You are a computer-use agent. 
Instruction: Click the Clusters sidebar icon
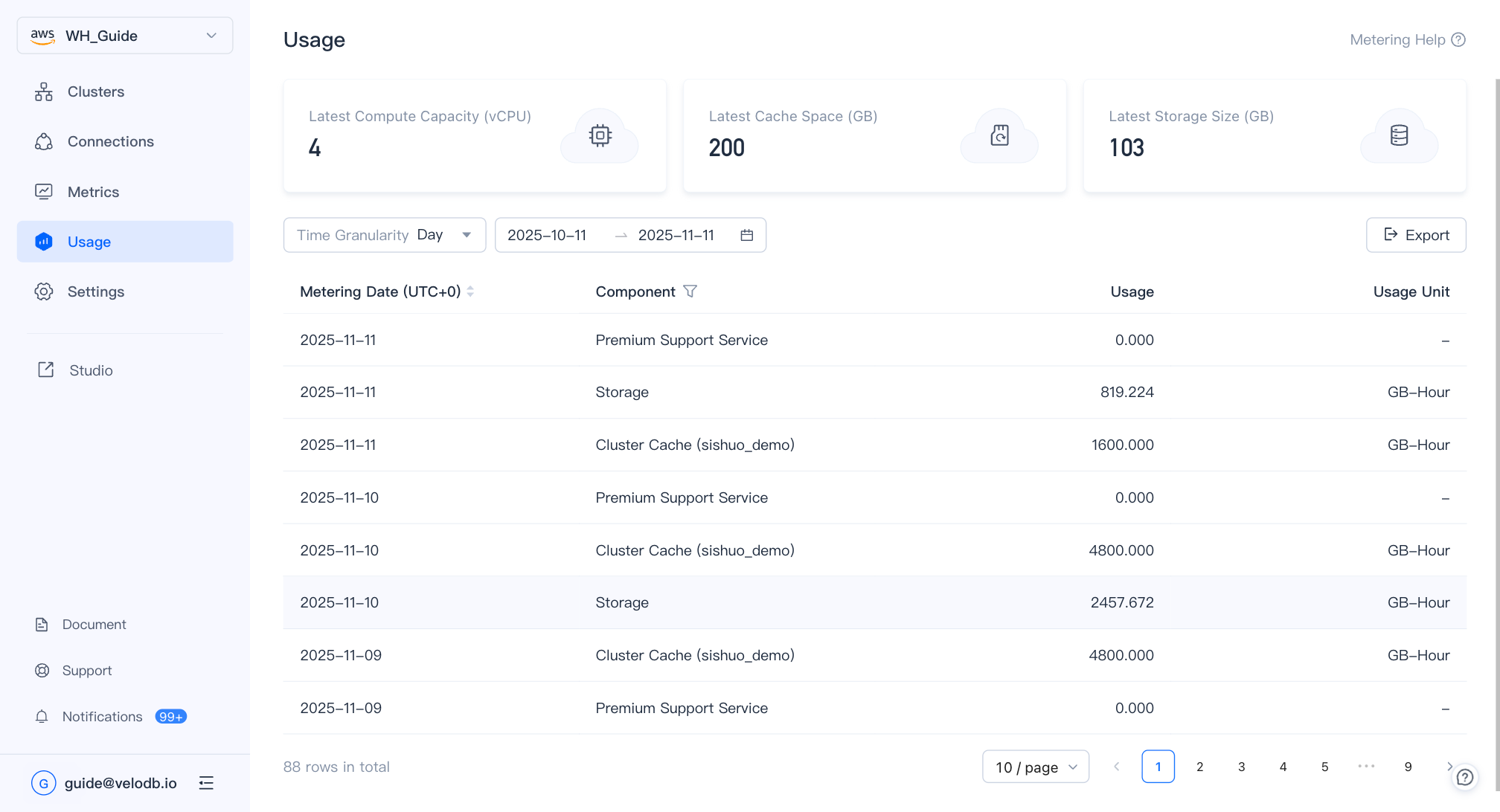coord(44,91)
